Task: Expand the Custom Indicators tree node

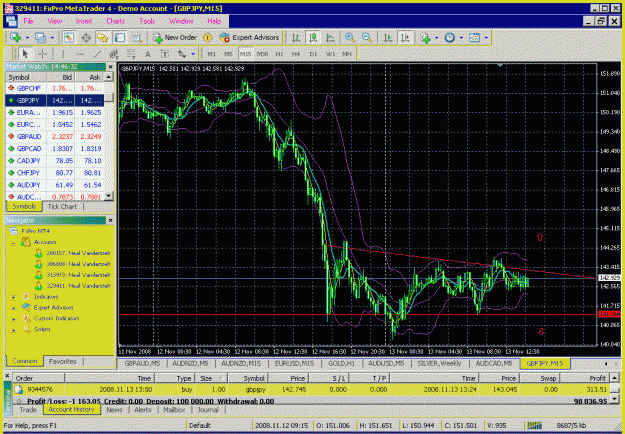Action: tap(14, 319)
